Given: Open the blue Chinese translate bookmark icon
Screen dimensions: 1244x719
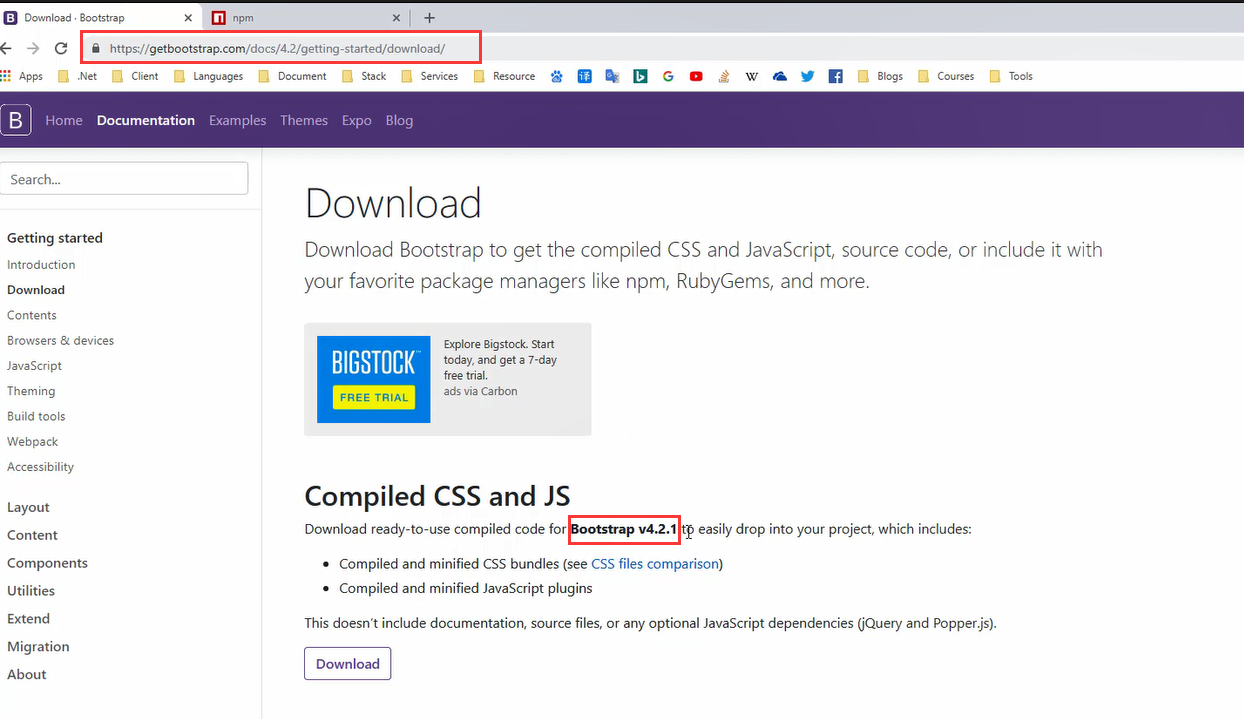Looking at the screenshot, I should click(584, 76).
